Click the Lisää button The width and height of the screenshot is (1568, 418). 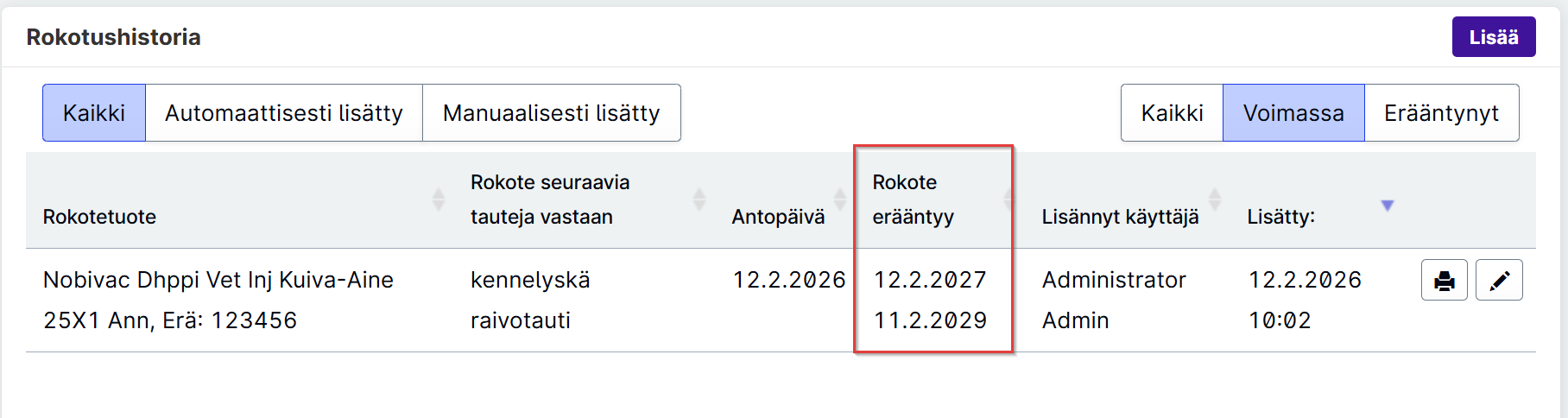pyautogui.click(x=1494, y=37)
